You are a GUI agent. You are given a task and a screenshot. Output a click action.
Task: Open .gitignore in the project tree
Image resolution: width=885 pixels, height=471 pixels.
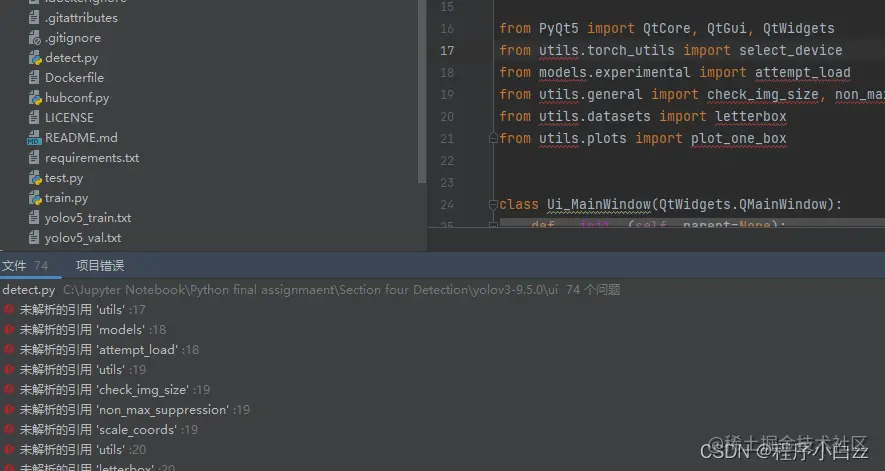coord(73,38)
